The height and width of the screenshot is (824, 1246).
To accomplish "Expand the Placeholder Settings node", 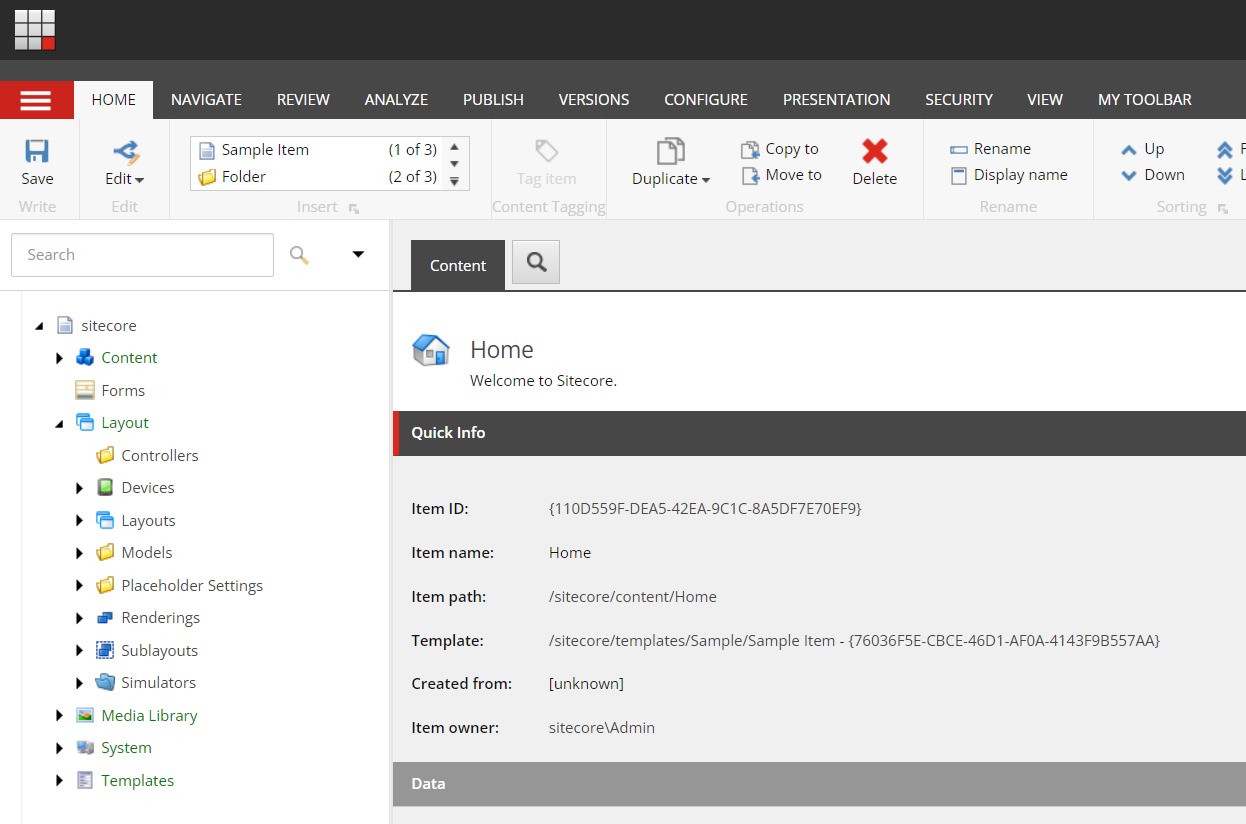I will coord(79,586).
